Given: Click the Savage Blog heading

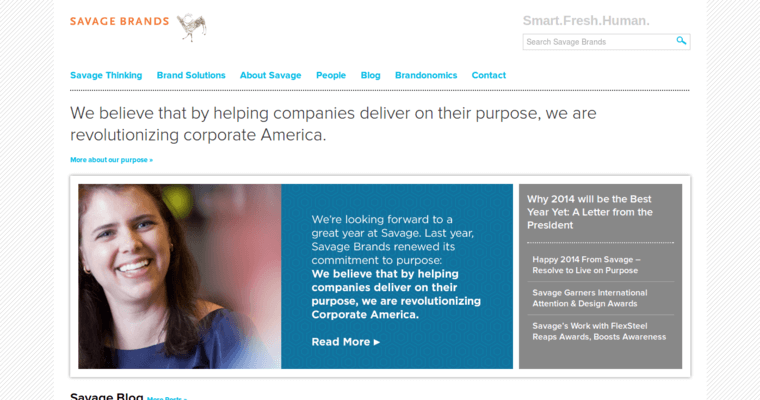Looking at the screenshot, I should click(106, 396).
